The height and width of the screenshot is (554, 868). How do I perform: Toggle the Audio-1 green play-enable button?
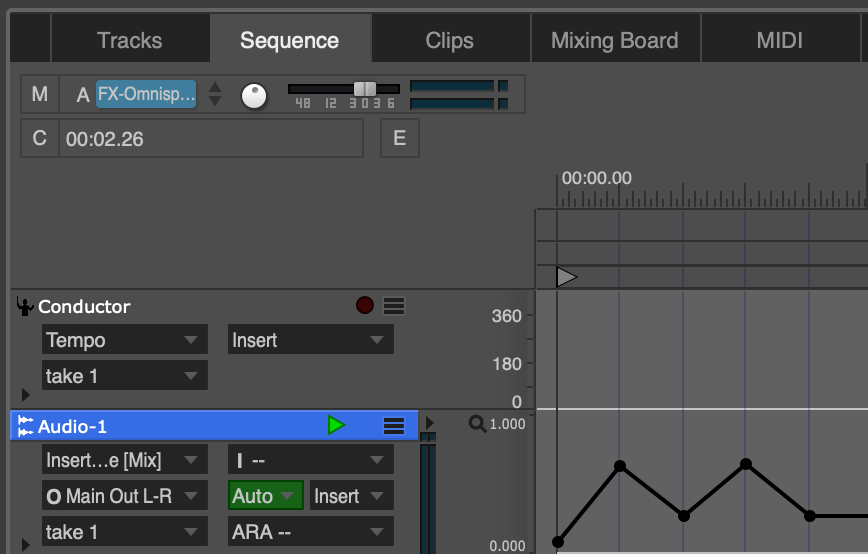pos(336,425)
